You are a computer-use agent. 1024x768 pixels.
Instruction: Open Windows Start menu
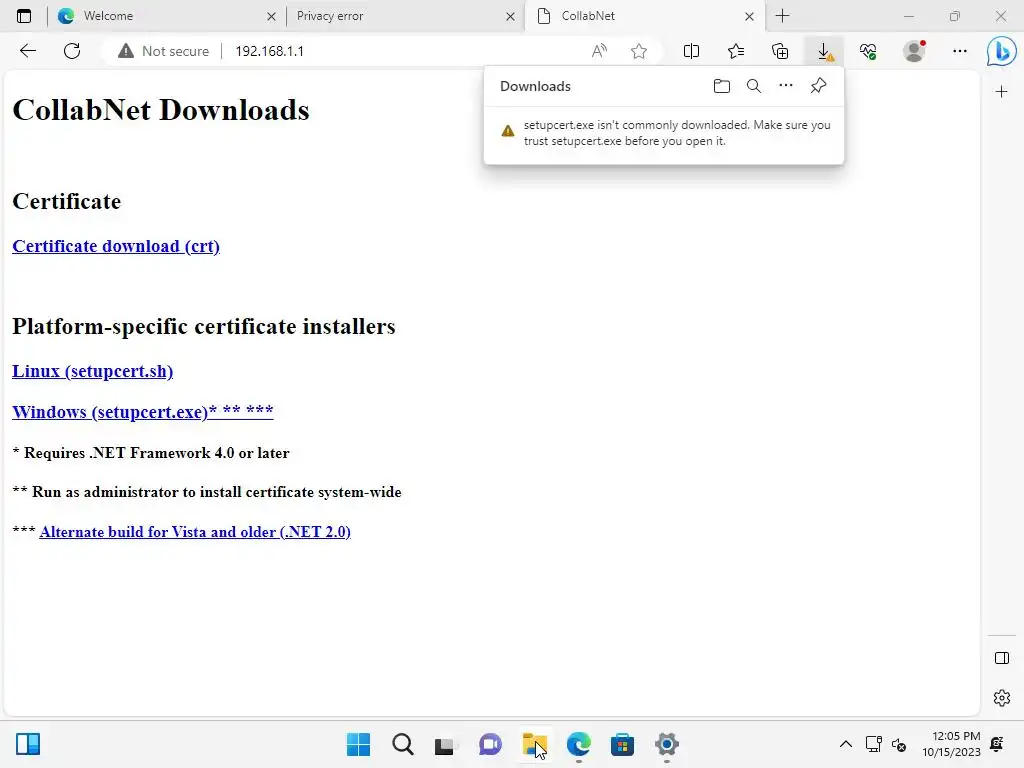click(x=358, y=744)
